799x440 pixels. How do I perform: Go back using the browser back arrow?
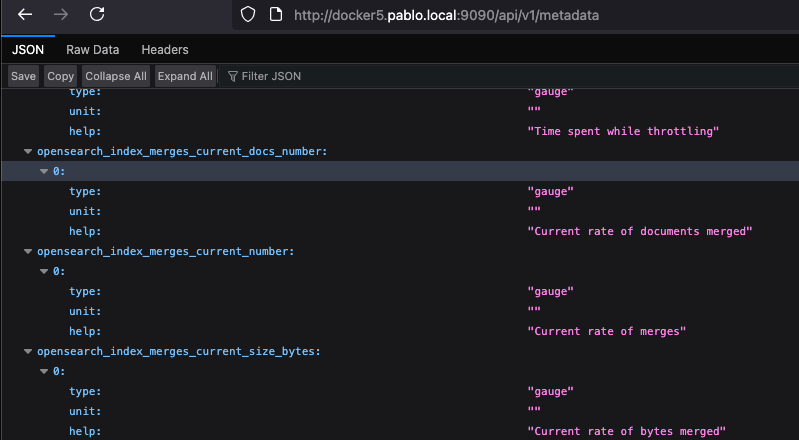click(25, 14)
